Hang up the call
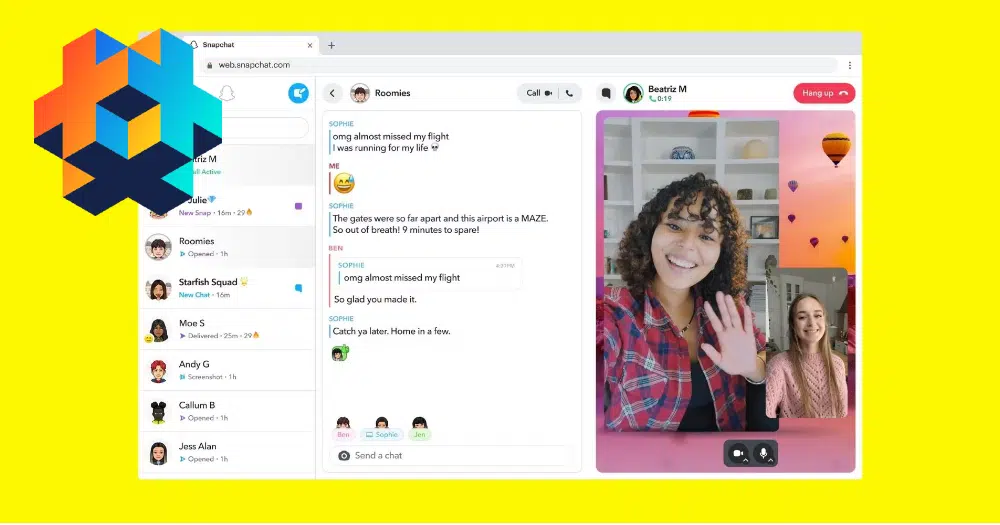Viewport: 1000px width, 525px height. click(x=824, y=93)
